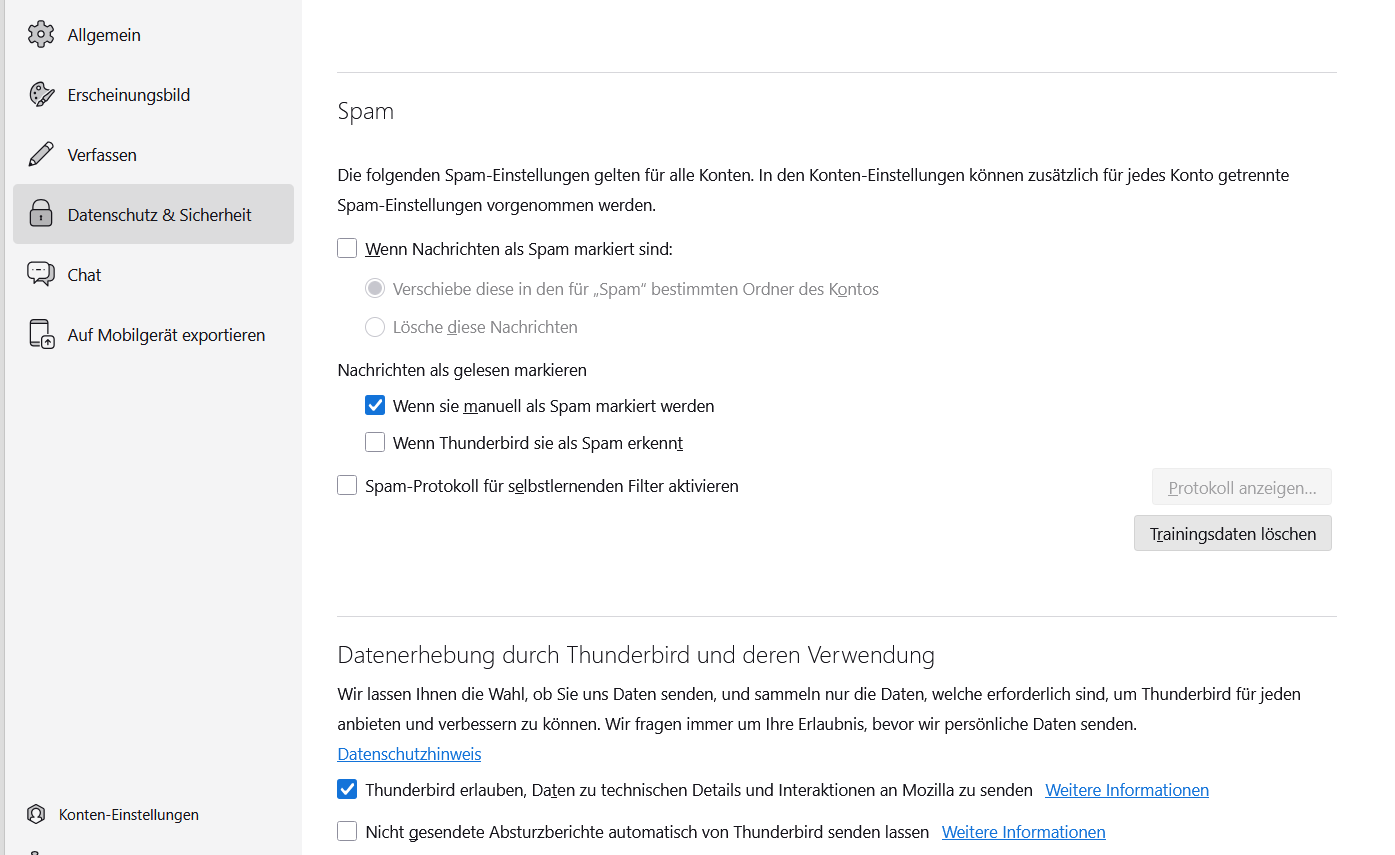Check automatic sending of Absturzberichte

(347, 832)
